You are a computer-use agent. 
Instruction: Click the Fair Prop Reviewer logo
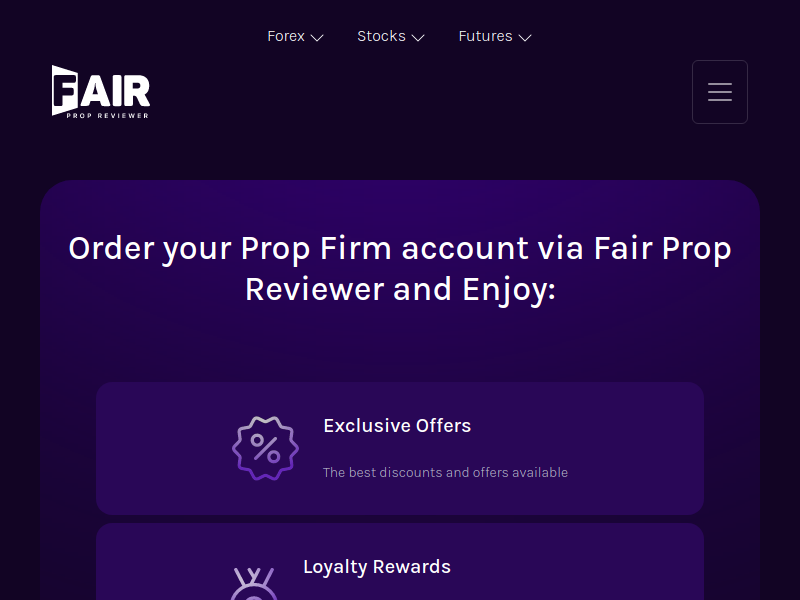(101, 92)
